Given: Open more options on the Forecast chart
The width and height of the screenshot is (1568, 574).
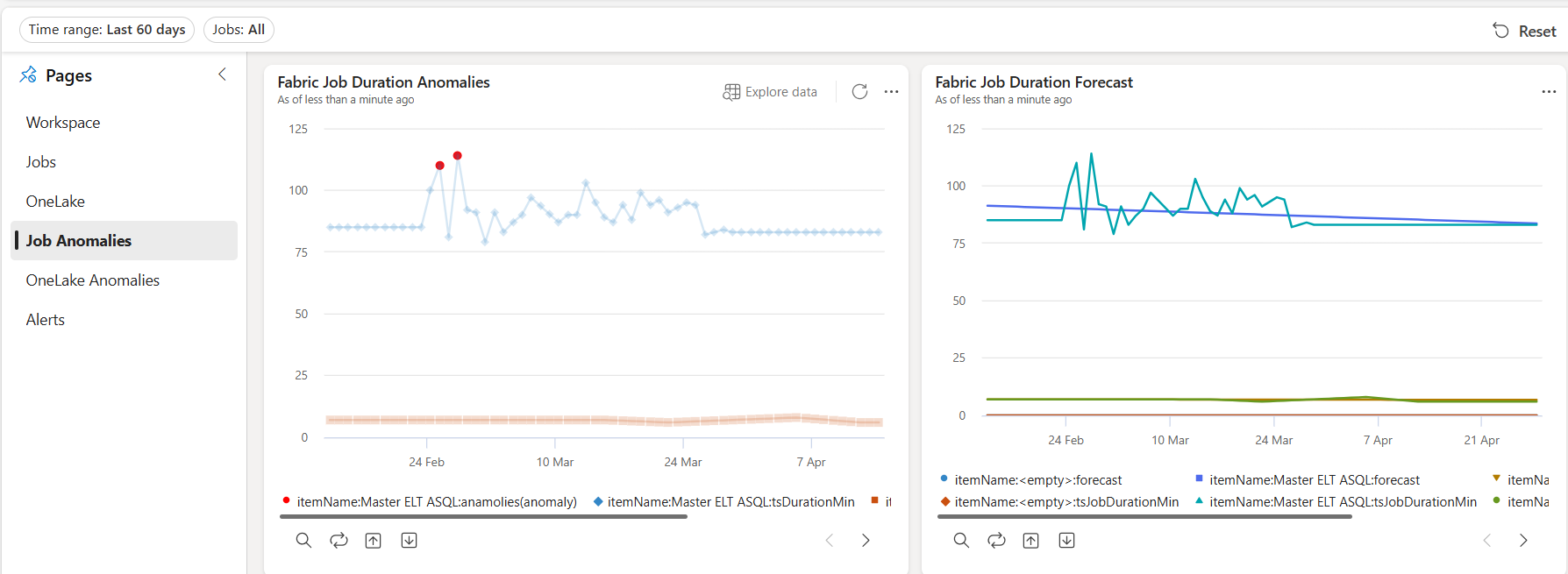Looking at the screenshot, I should (1549, 92).
